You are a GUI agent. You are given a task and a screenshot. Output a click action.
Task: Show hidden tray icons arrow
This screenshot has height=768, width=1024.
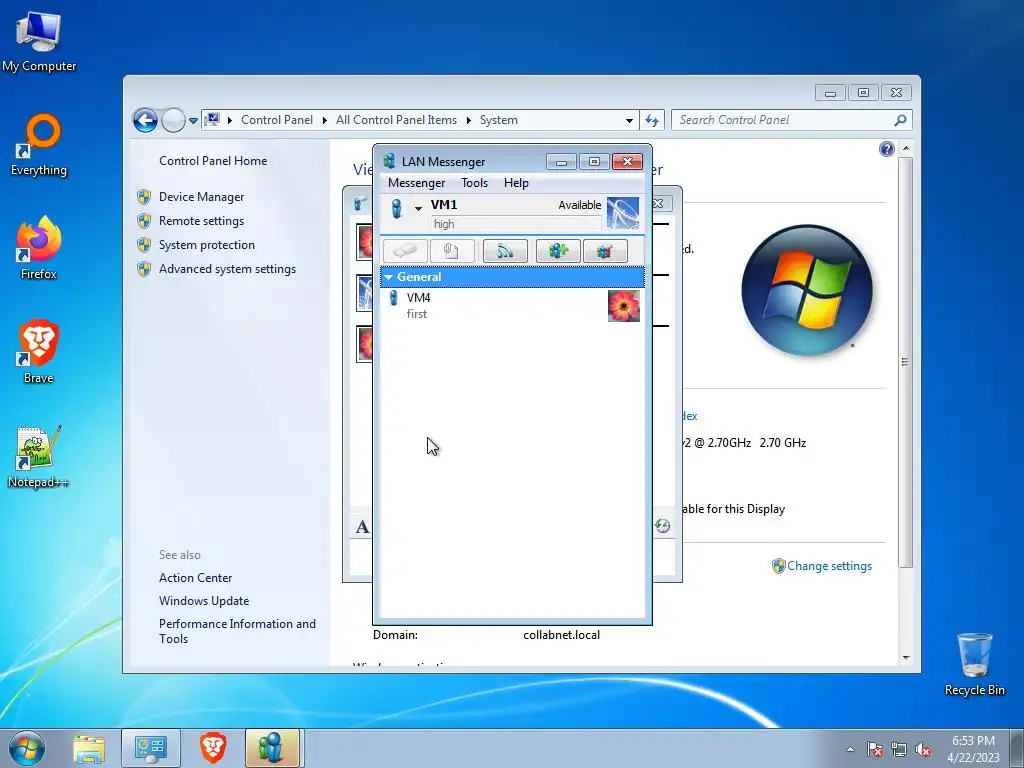(x=850, y=749)
